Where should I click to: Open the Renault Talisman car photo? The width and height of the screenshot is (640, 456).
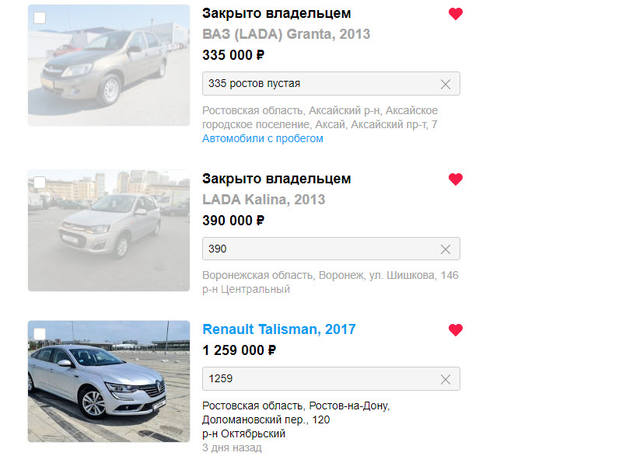pyautogui.click(x=109, y=381)
